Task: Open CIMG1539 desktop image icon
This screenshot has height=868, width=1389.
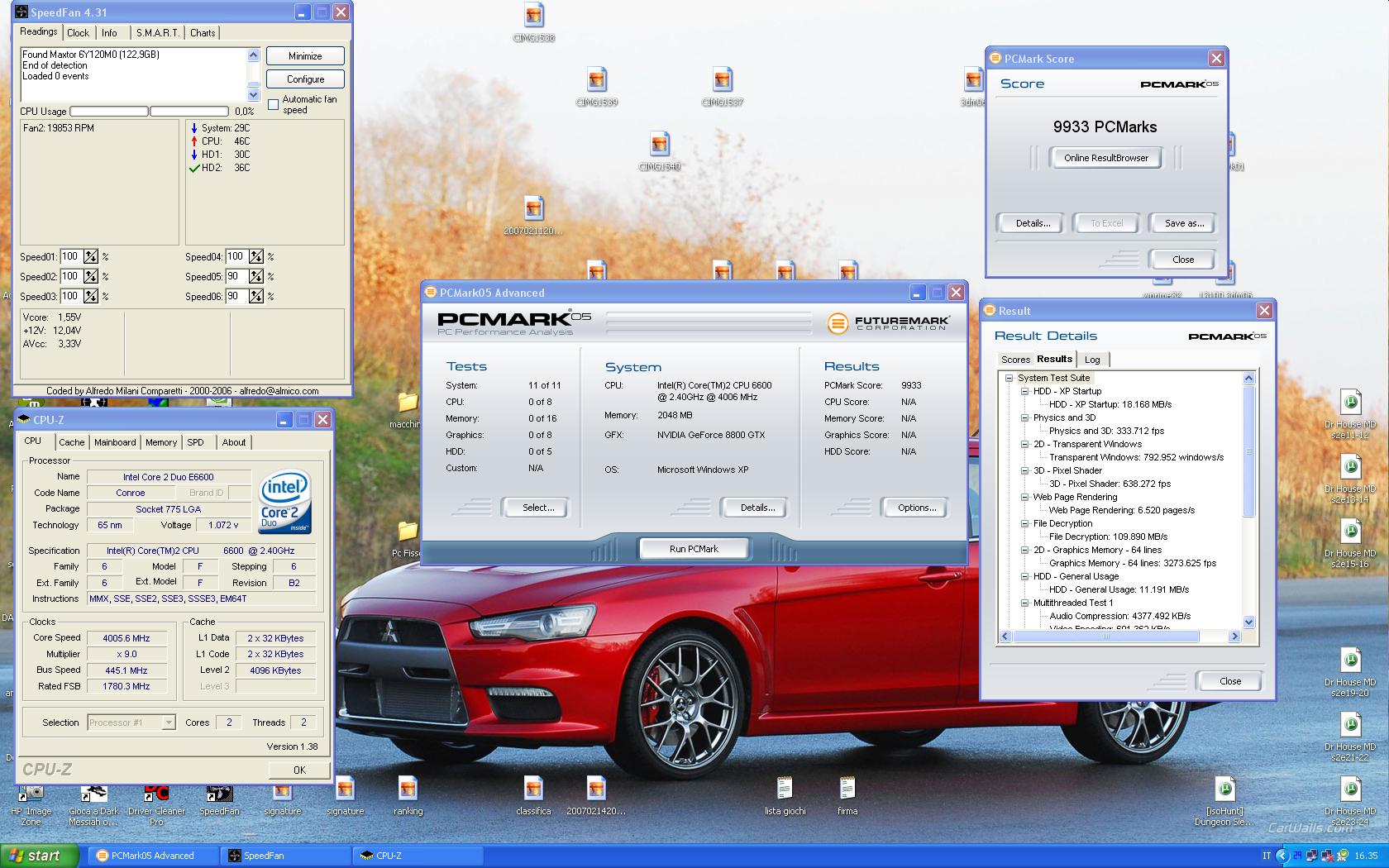Action: click(597, 87)
